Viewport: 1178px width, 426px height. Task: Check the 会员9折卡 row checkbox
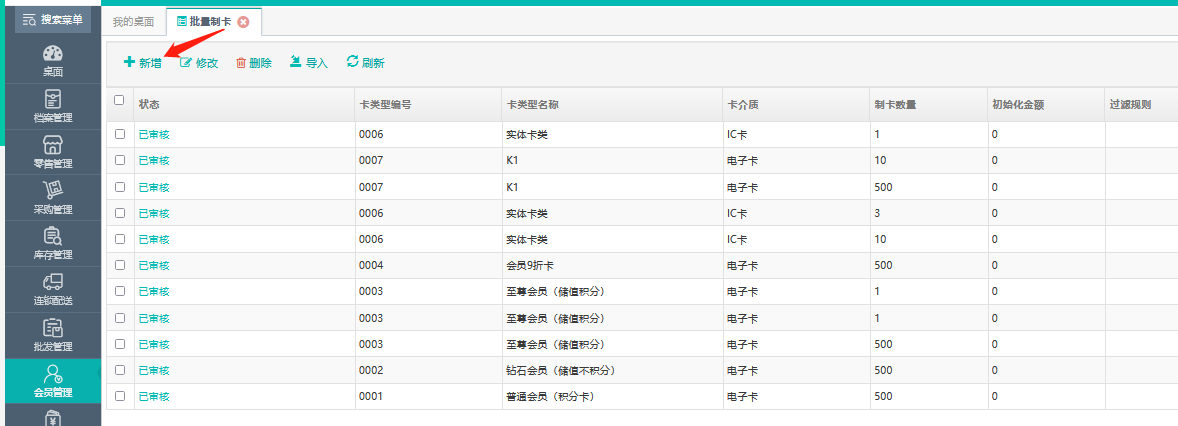(120, 265)
